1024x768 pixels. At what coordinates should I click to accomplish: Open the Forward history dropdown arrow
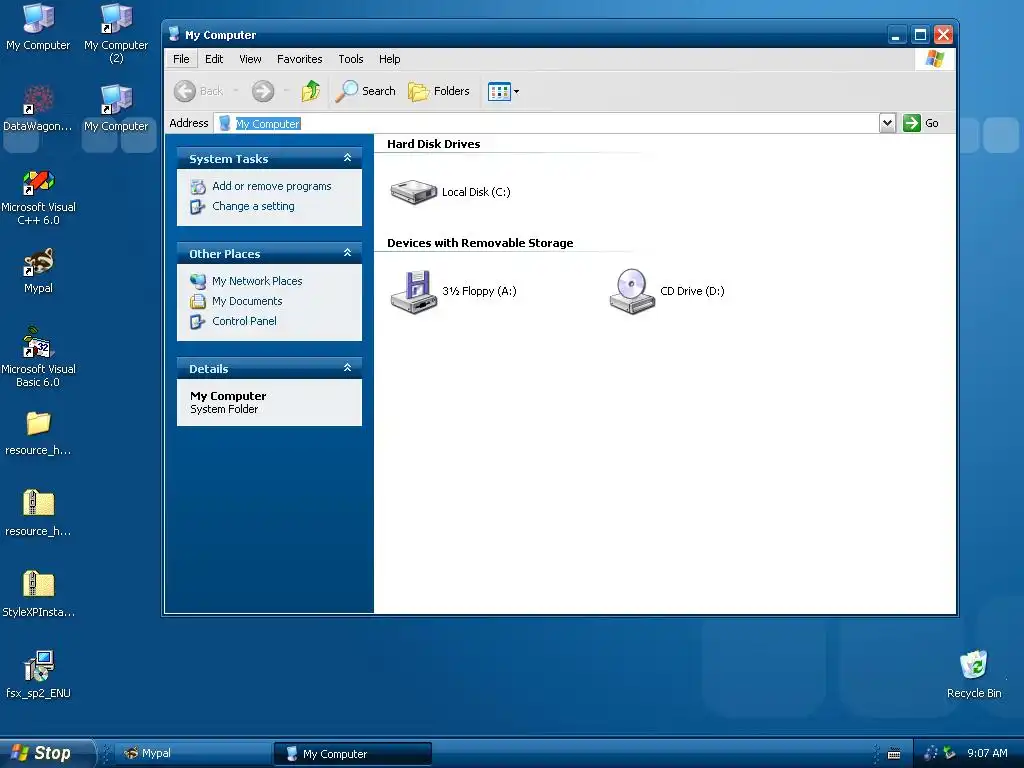click(286, 91)
